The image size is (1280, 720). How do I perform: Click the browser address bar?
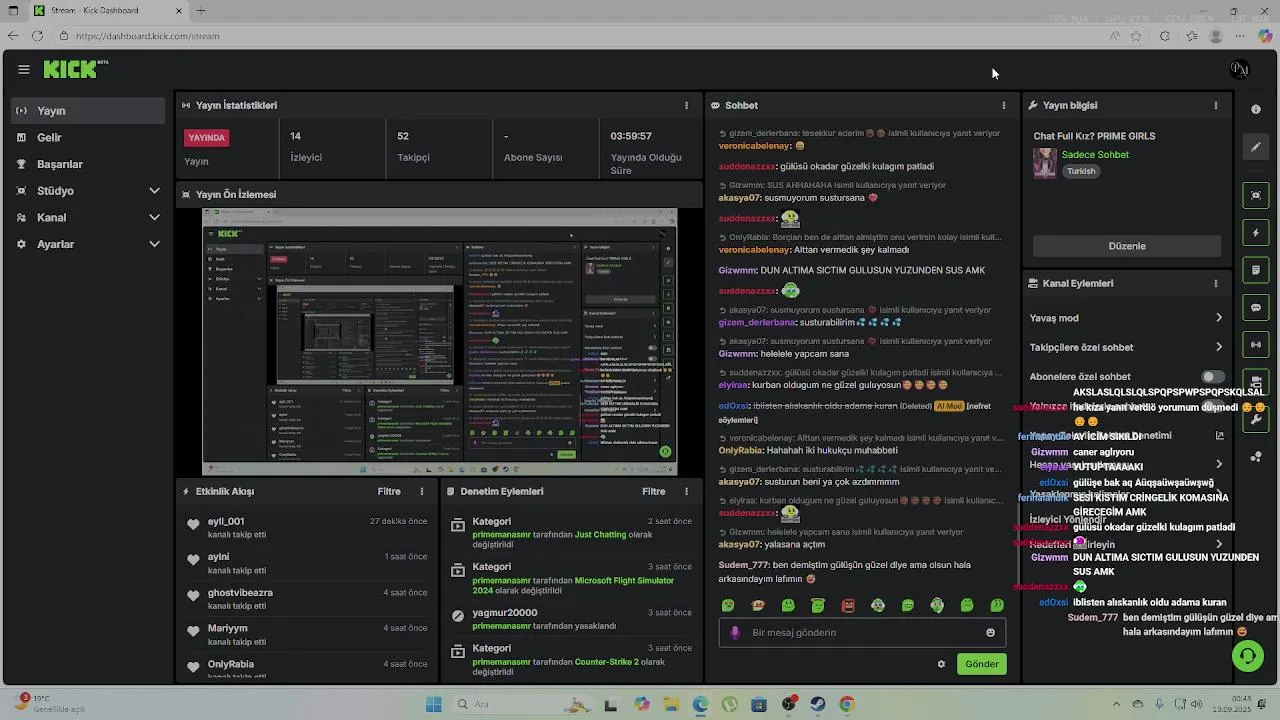[x=580, y=36]
